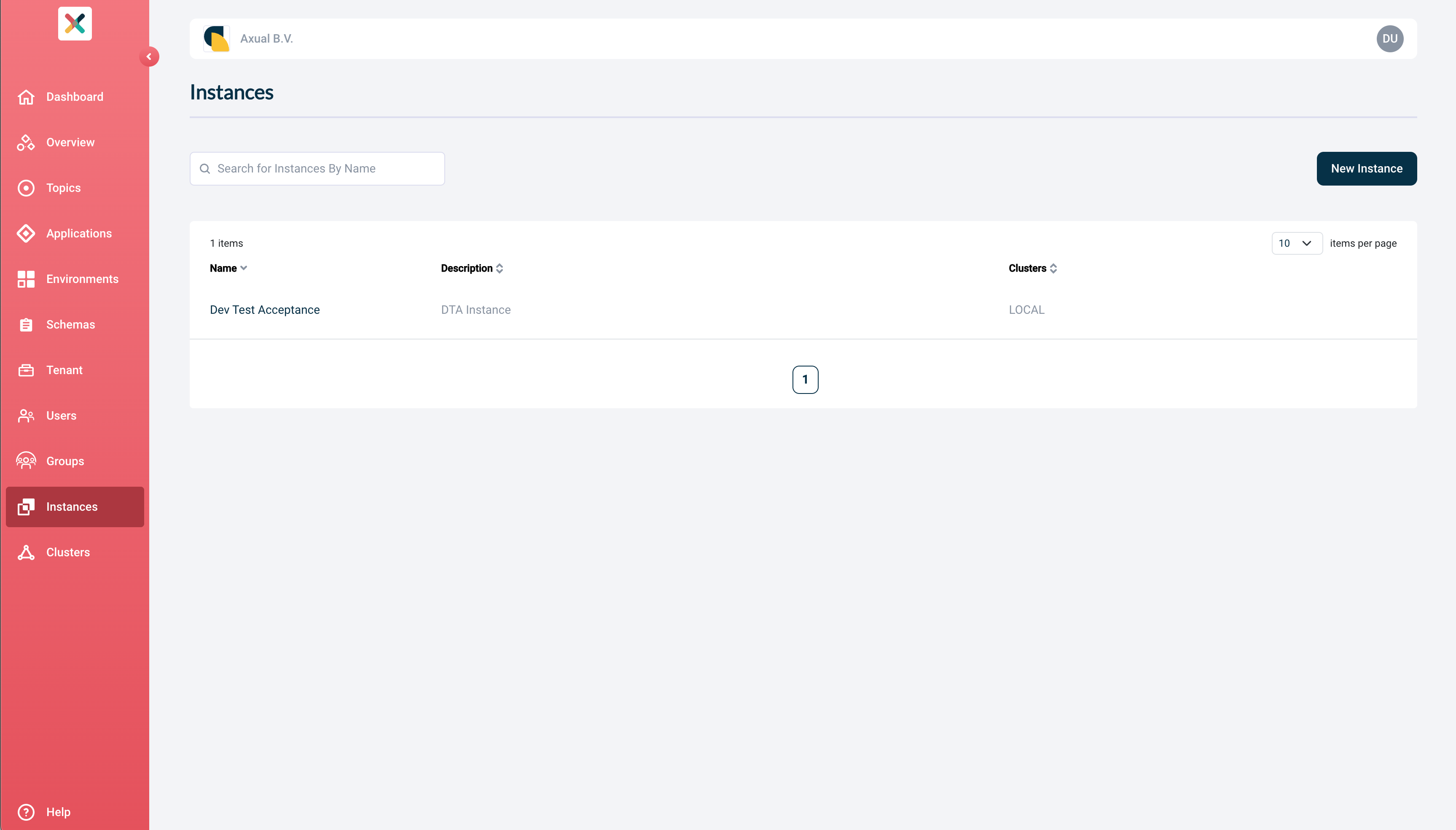Click the Axual X logo at top

click(75, 23)
